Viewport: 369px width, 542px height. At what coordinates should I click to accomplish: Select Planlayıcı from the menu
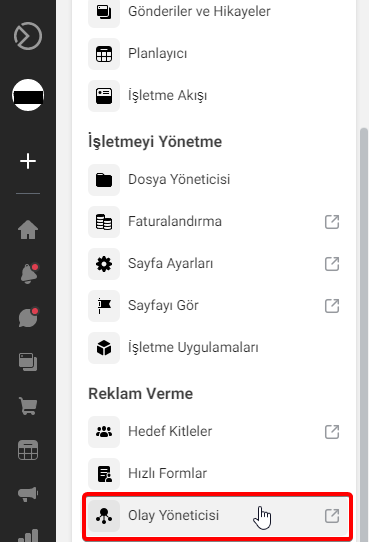(214, 54)
